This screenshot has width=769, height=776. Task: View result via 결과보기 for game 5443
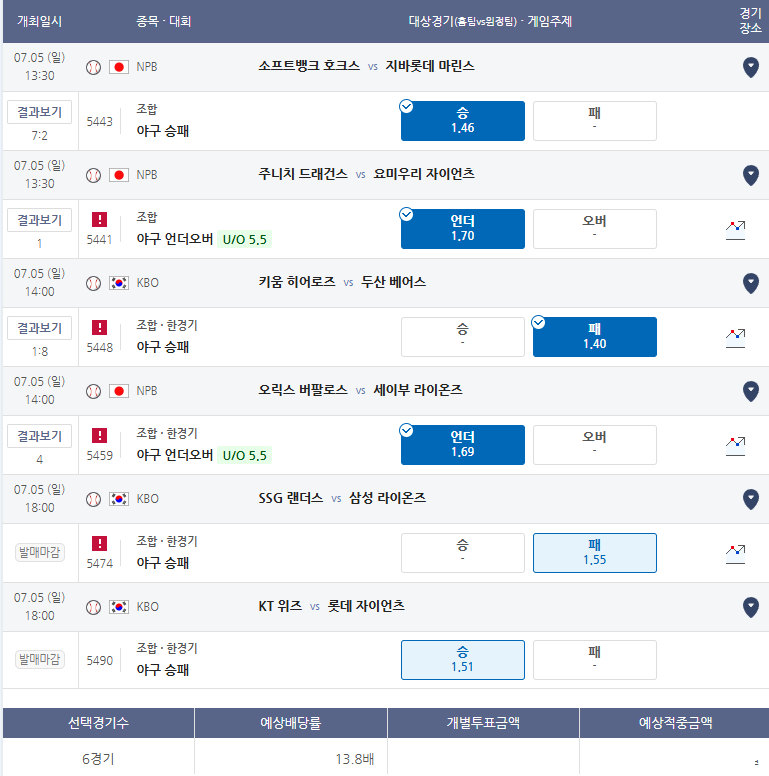pyautogui.click(x=40, y=112)
